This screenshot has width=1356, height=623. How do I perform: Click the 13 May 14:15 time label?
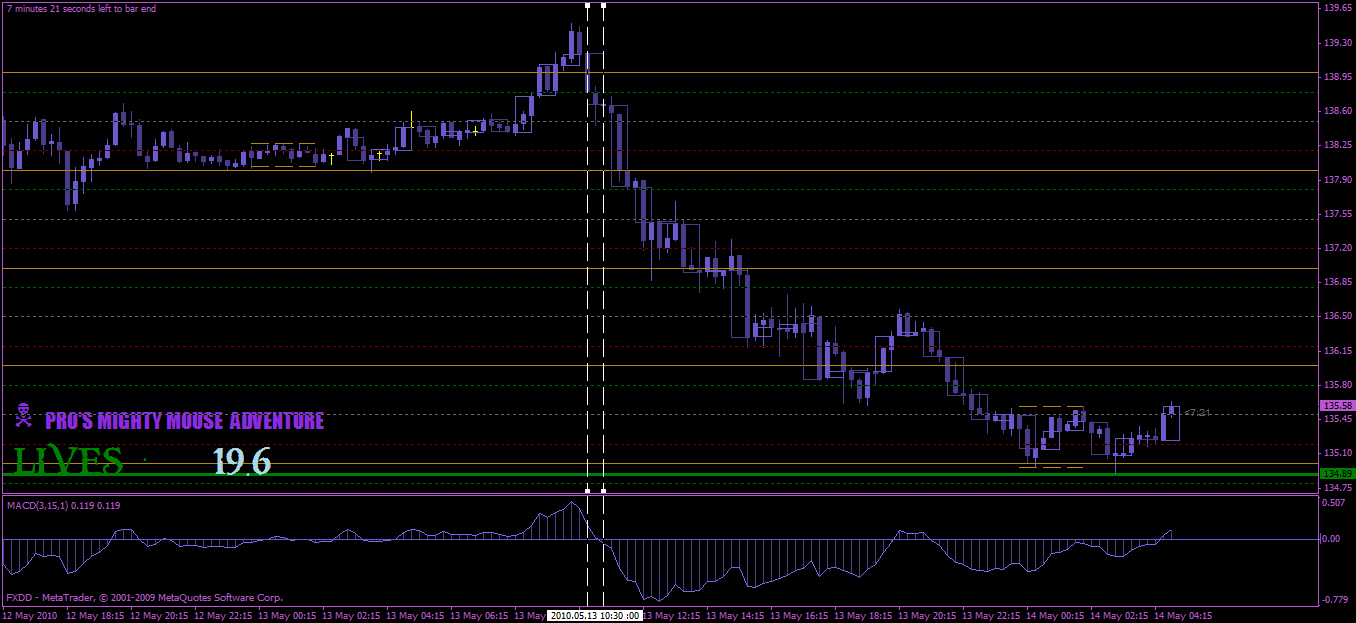[x=737, y=616]
